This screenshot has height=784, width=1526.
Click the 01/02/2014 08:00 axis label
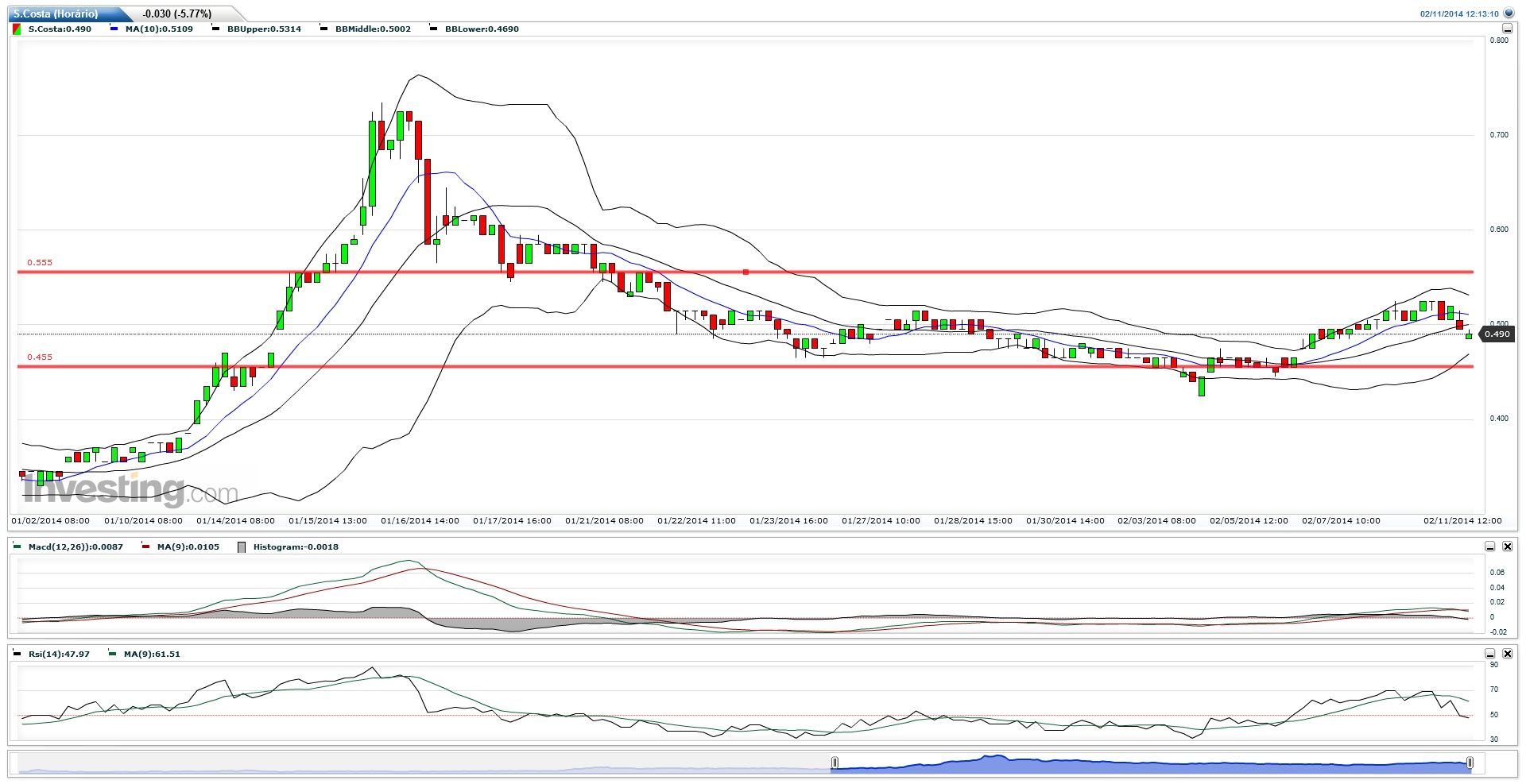pyautogui.click(x=50, y=521)
